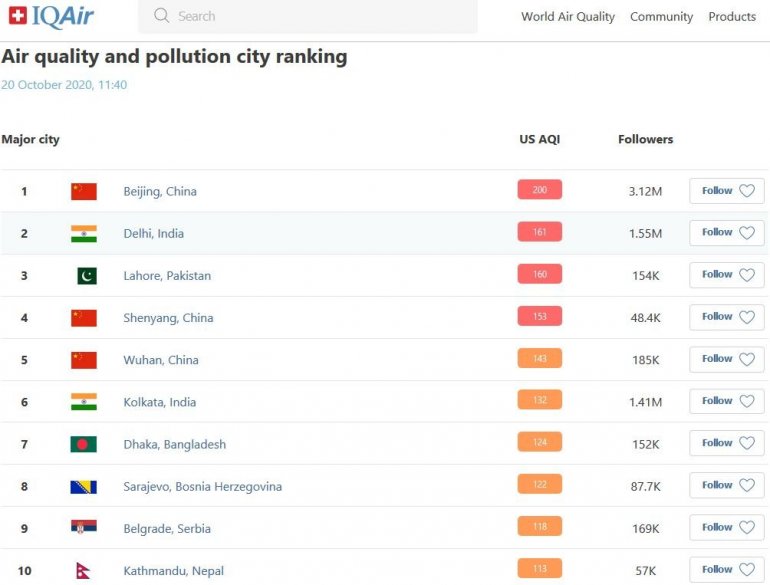Image resolution: width=770 pixels, height=585 pixels.
Task: Click the Bosnia Herzegovina flag beside Sarajevo
Action: click(x=84, y=487)
